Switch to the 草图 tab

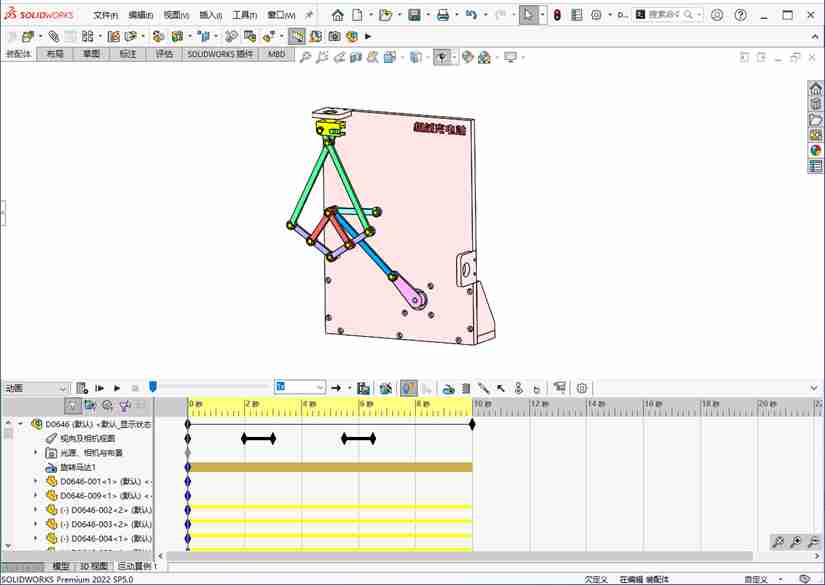point(91,54)
